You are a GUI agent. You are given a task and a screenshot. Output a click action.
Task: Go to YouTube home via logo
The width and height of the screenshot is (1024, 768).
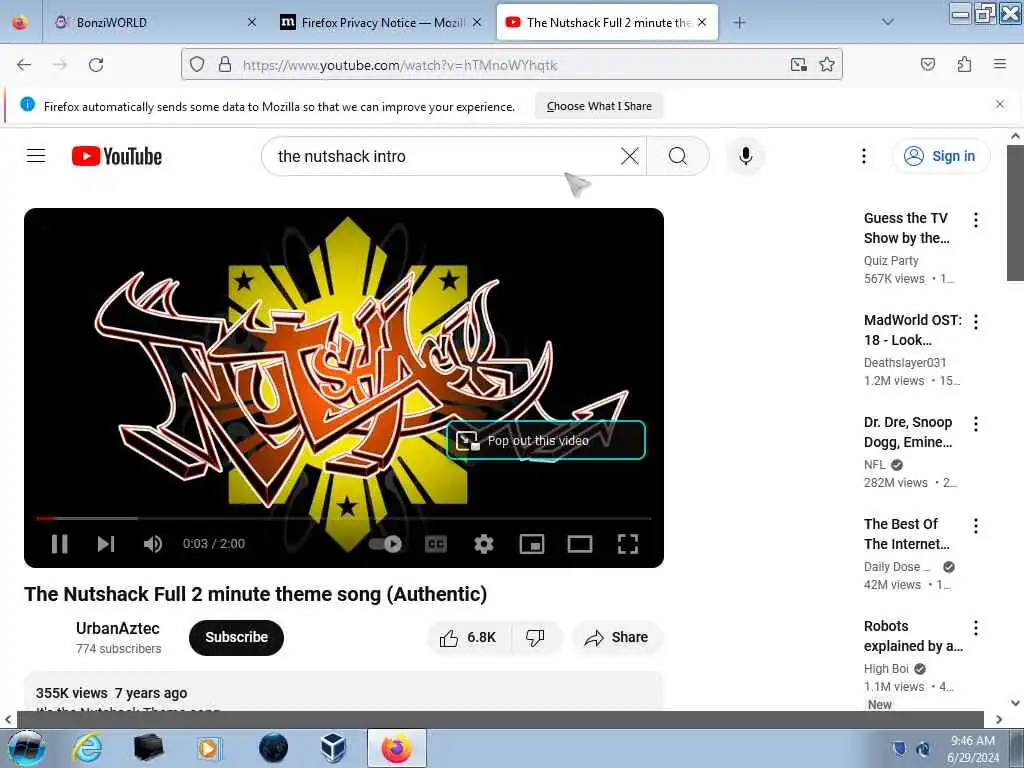117,156
